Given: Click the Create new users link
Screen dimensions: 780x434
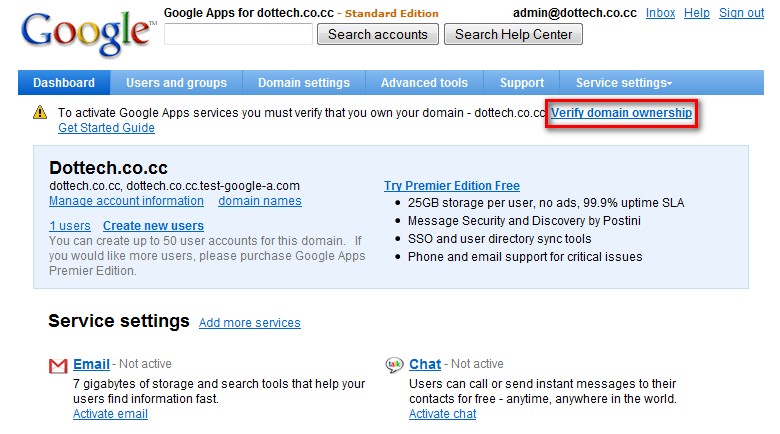Looking at the screenshot, I should point(153,226).
